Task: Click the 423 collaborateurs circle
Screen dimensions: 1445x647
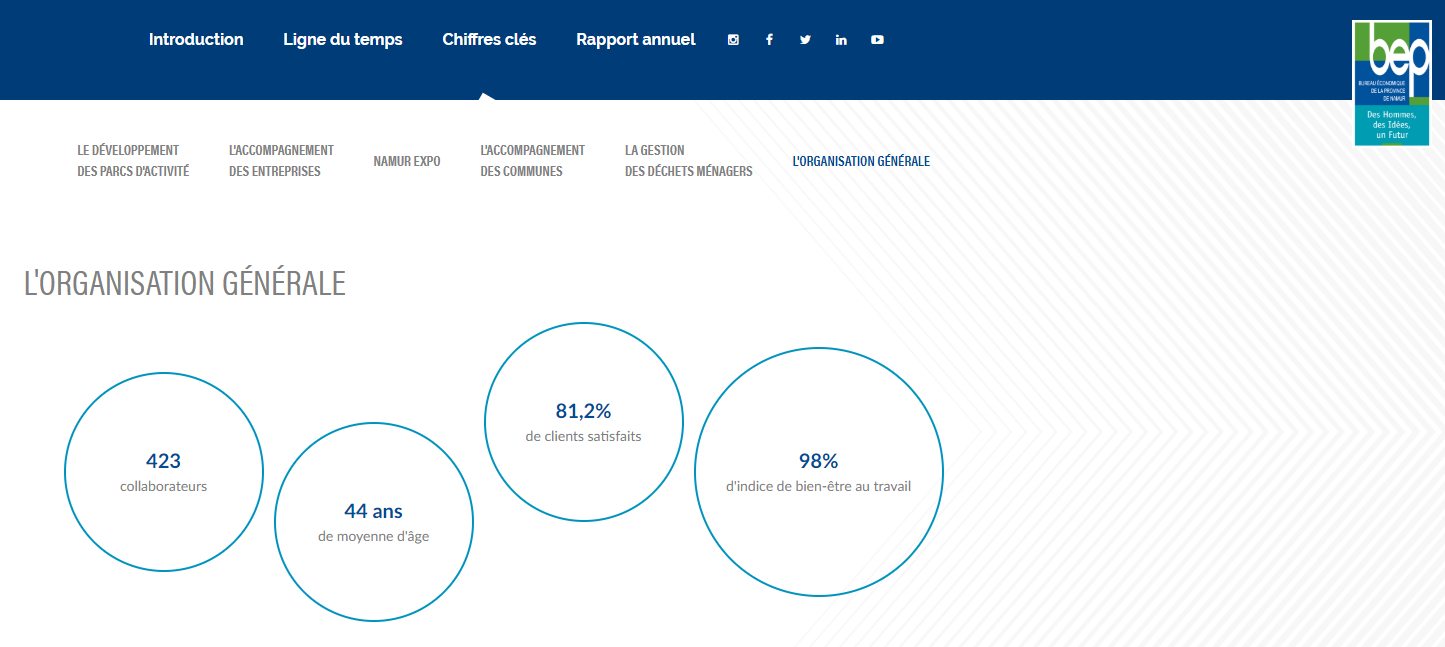Action: (164, 472)
